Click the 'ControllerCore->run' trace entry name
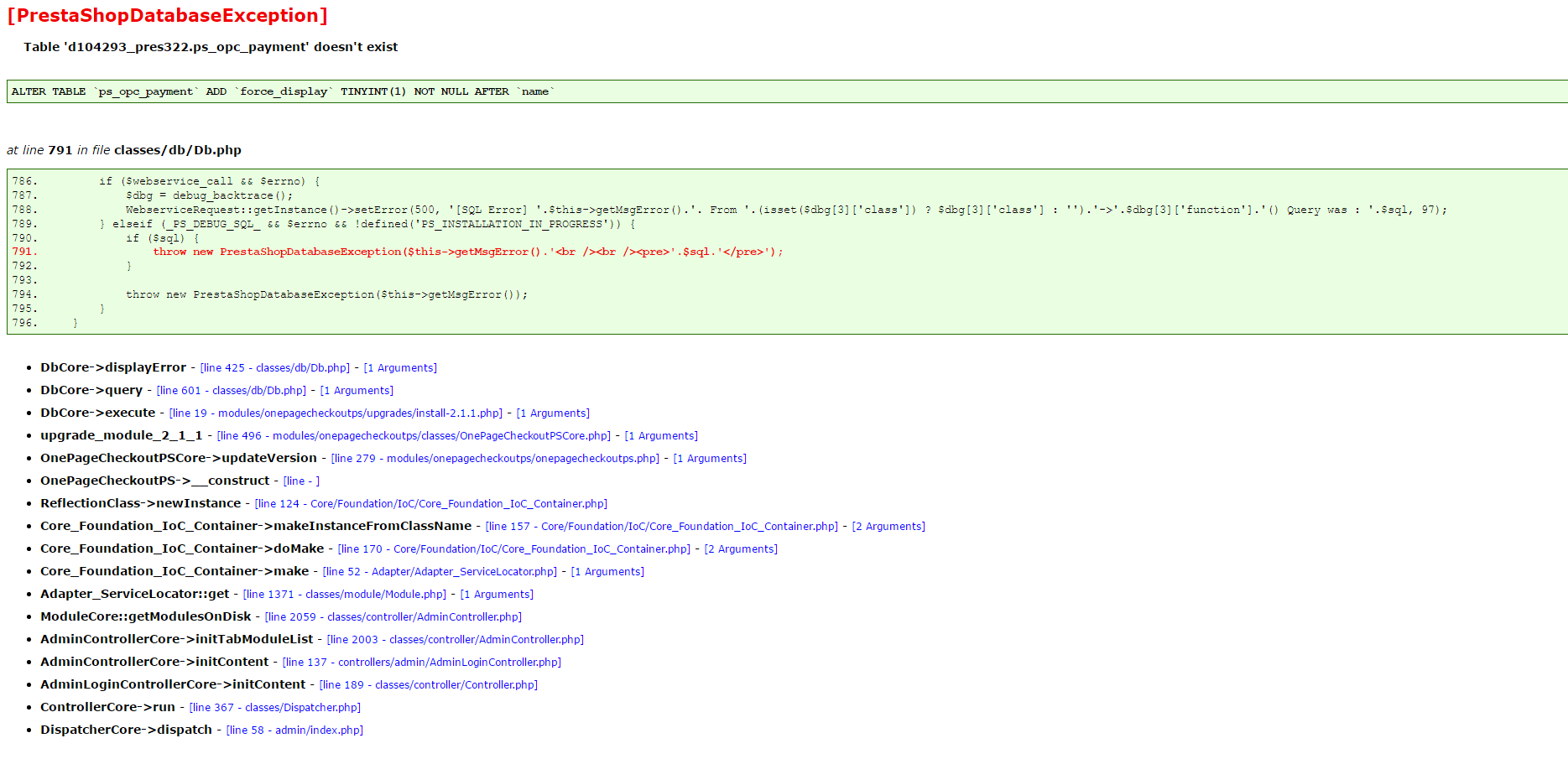 (x=108, y=707)
